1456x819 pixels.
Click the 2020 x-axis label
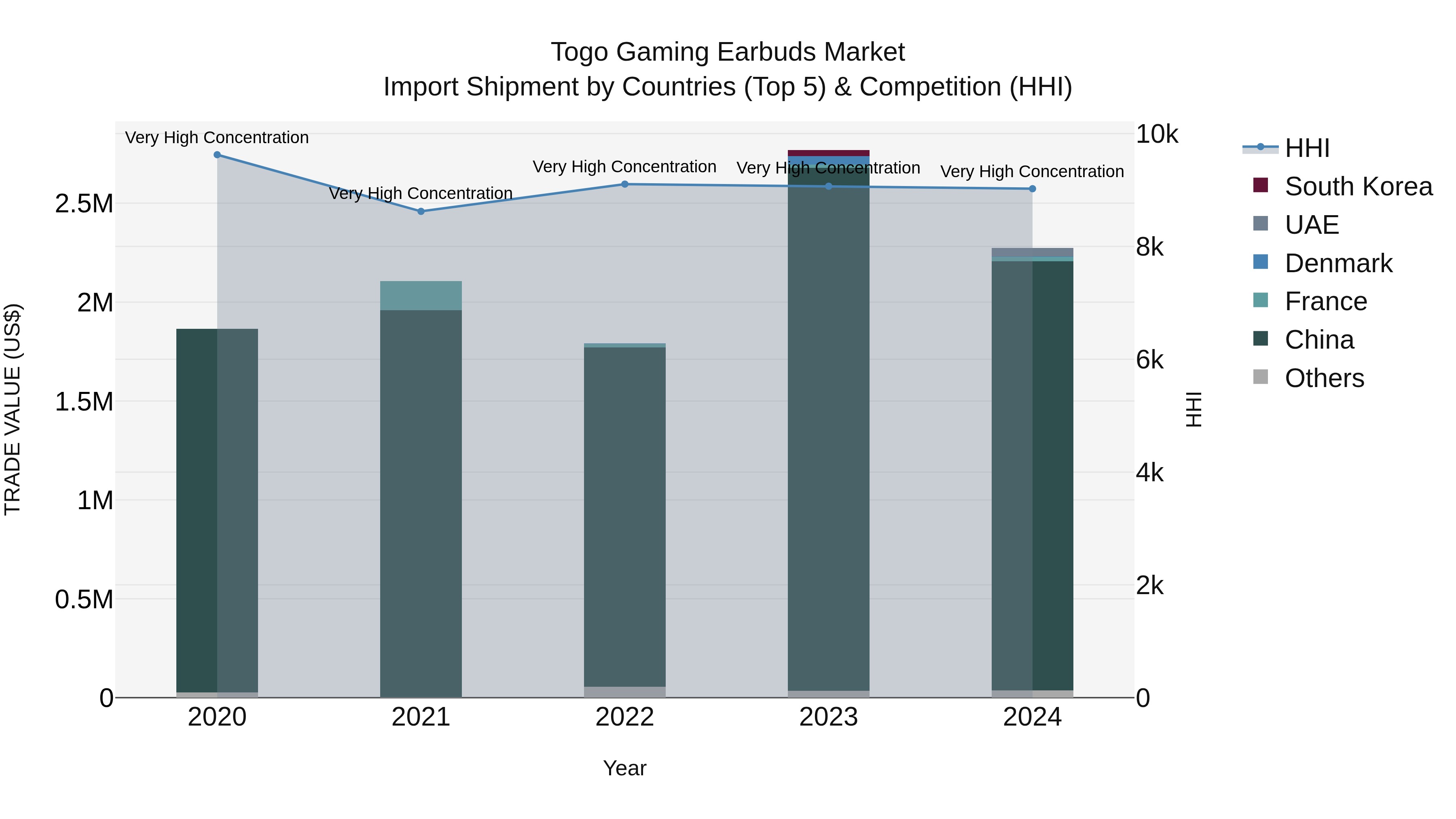217,717
